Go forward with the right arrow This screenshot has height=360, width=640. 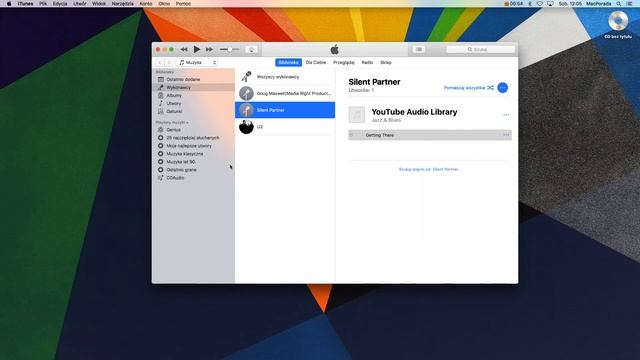tap(169, 62)
